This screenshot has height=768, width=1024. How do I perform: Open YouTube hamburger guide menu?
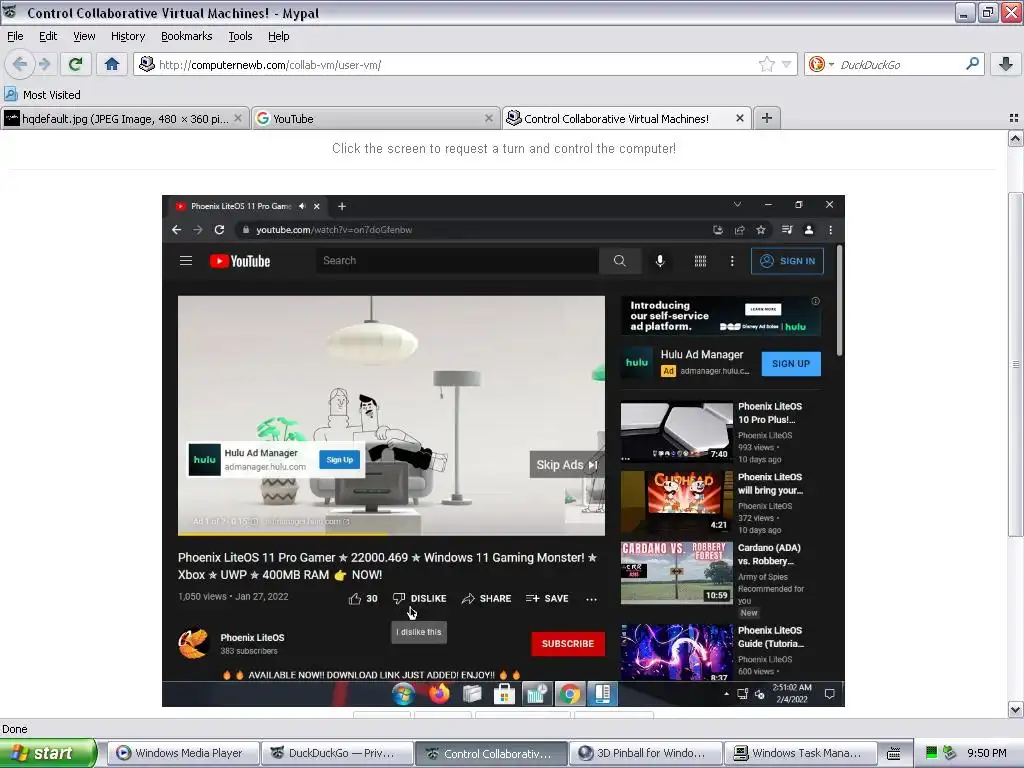pos(186,261)
